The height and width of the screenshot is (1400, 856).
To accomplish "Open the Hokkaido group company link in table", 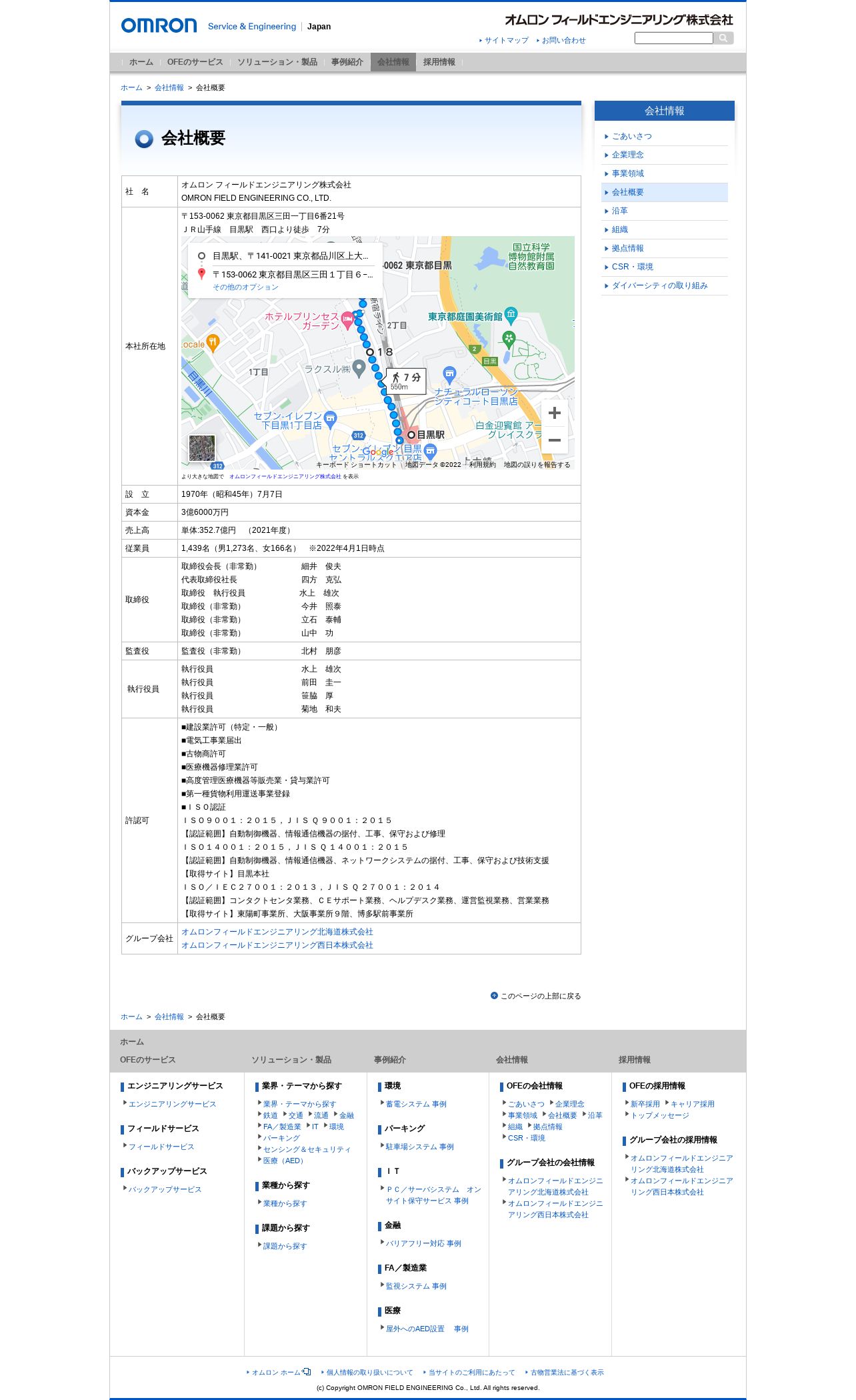I will (x=277, y=932).
